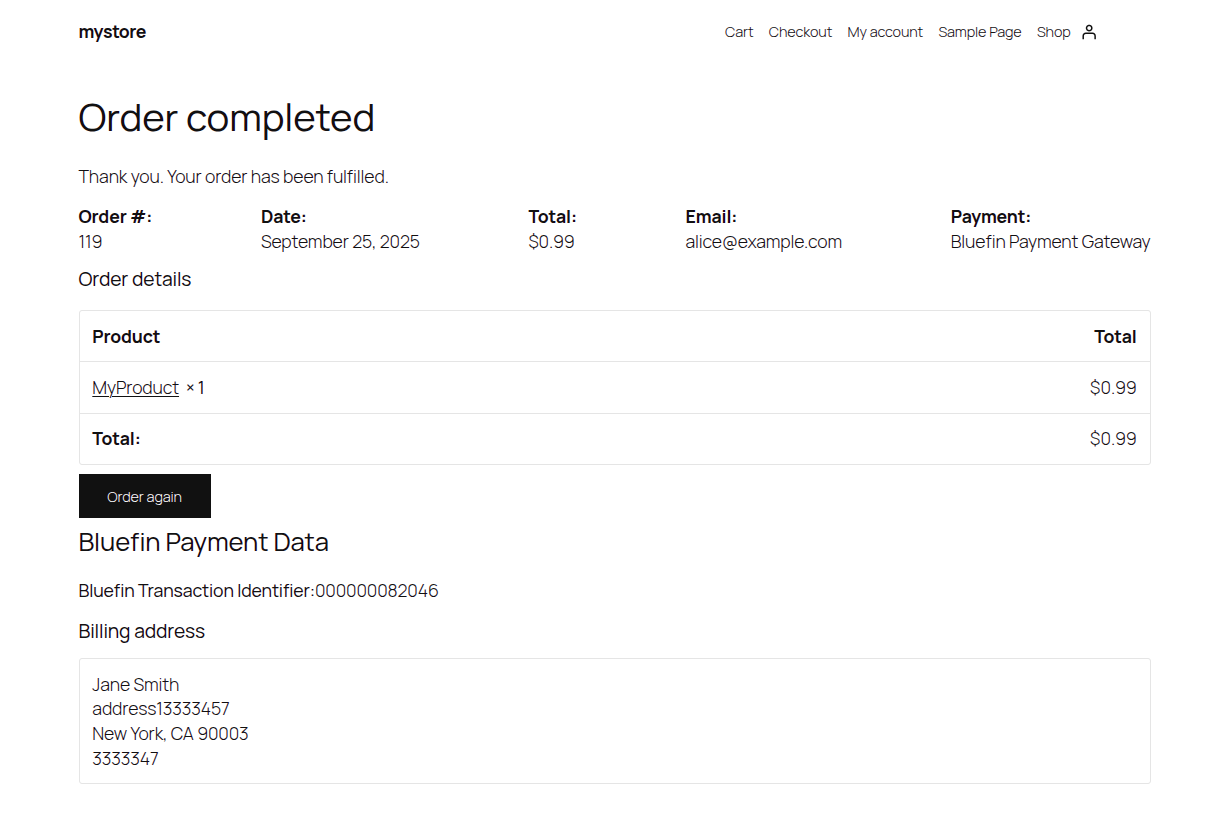Open the MyProduct product link
The height and width of the screenshot is (830, 1206).
[x=135, y=387]
